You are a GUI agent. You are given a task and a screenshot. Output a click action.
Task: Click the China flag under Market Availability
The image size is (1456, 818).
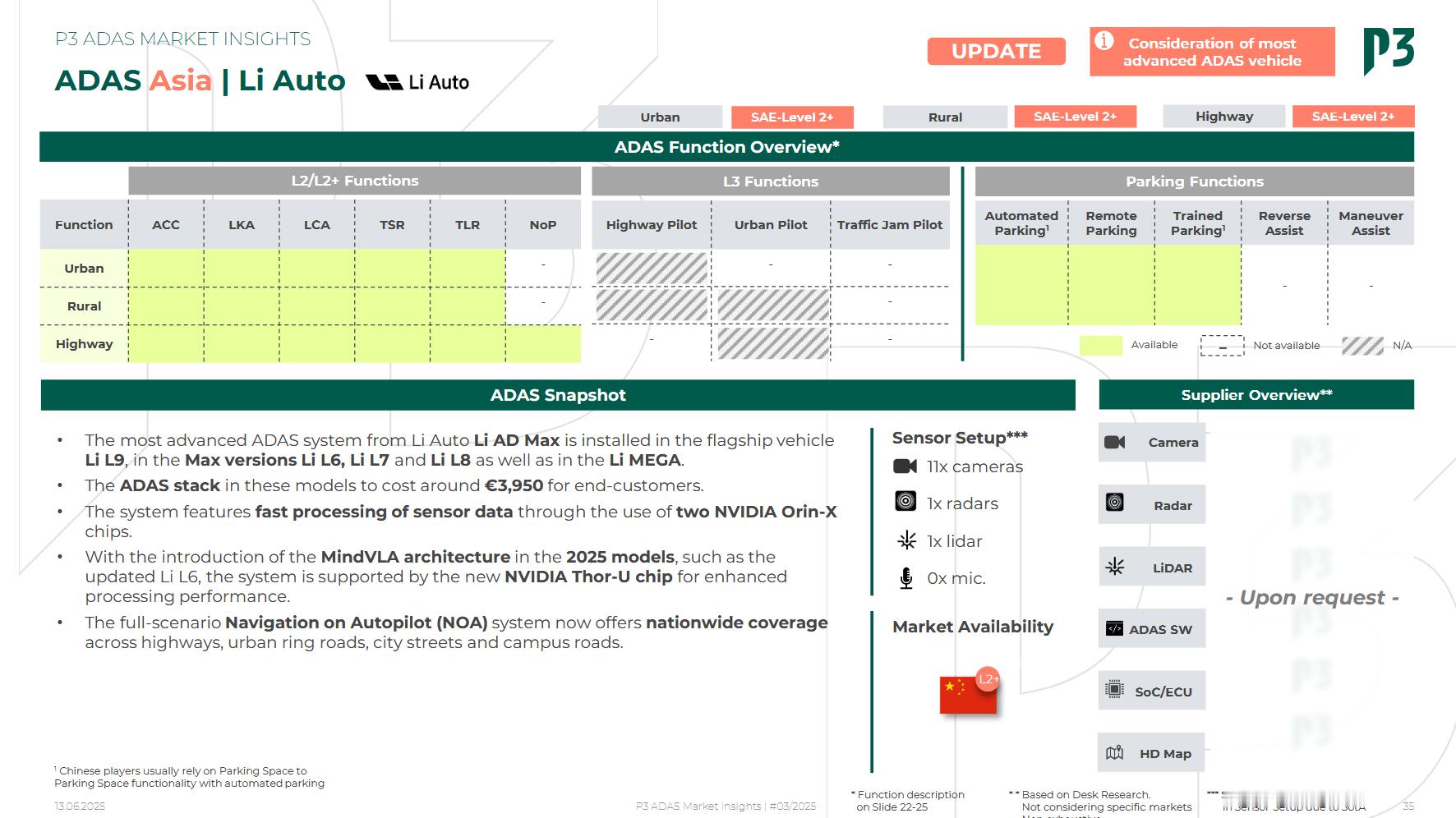(968, 695)
